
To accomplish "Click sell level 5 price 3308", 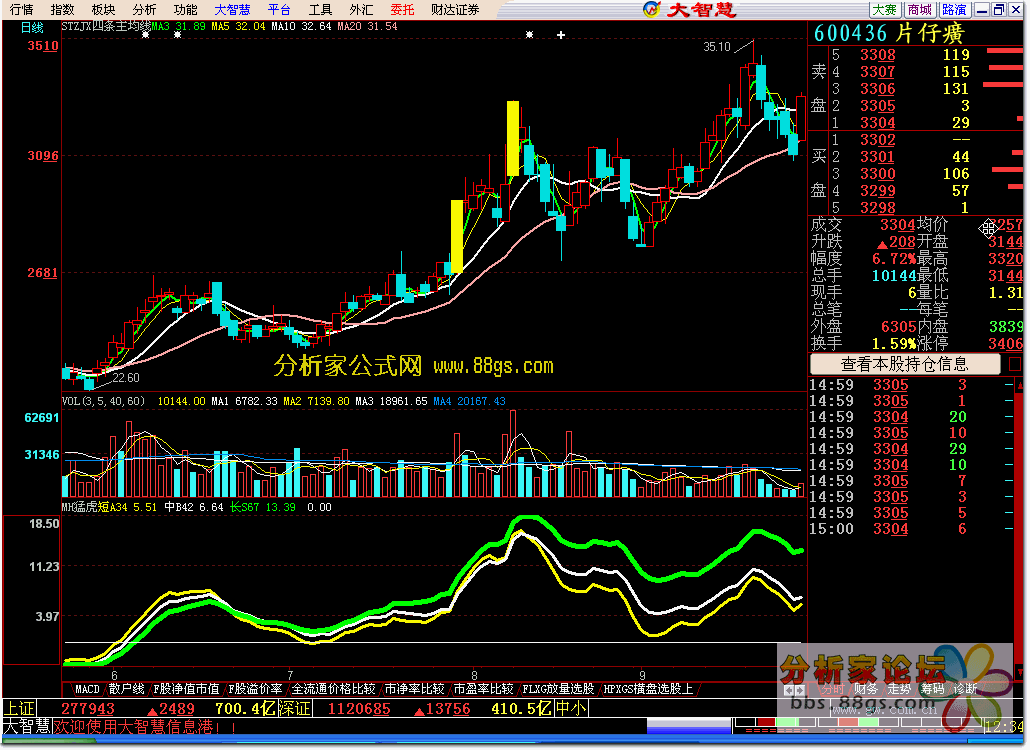I will [878, 55].
